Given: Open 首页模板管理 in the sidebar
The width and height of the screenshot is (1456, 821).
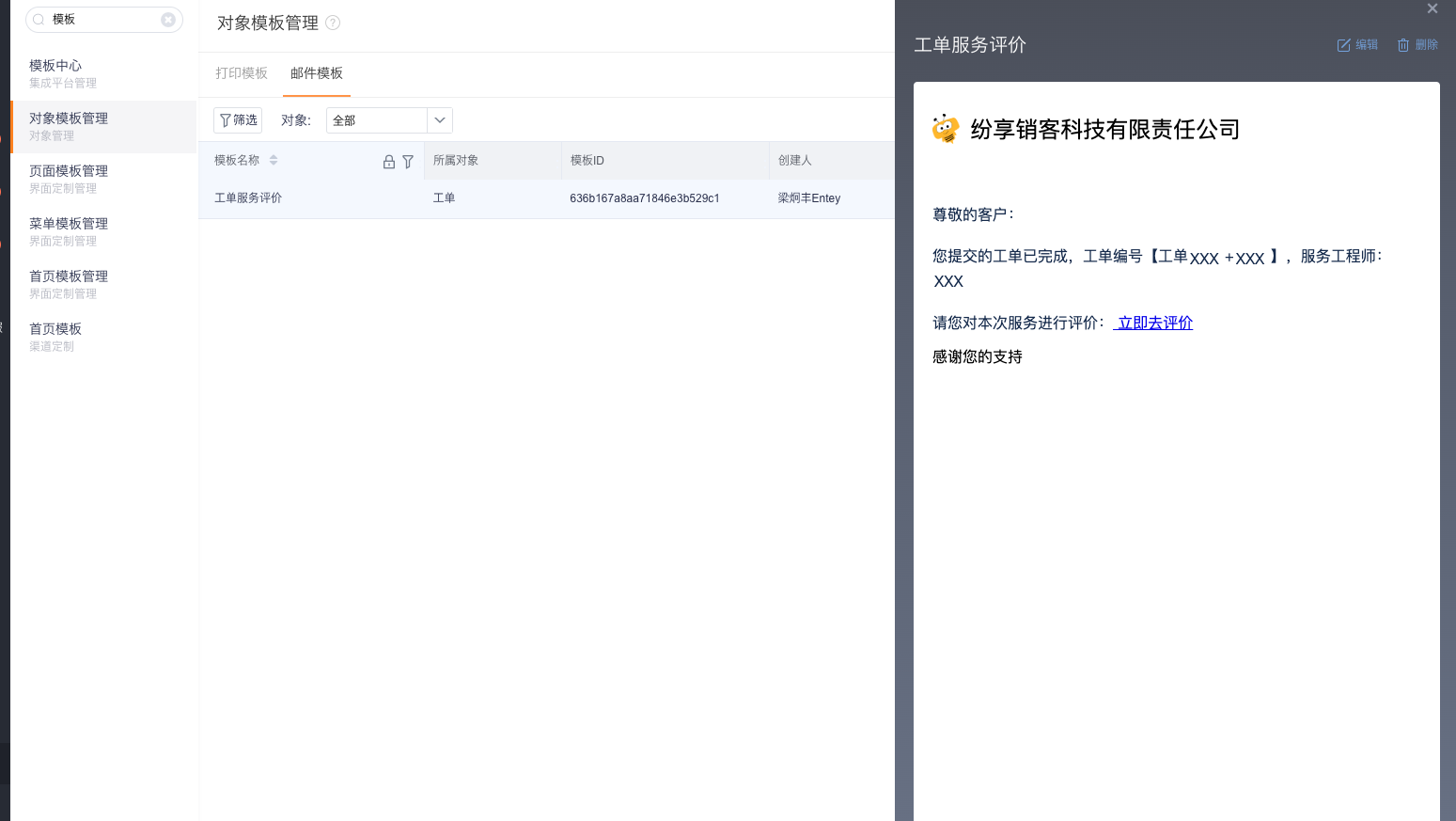Looking at the screenshot, I should pyautogui.click(x=103, y=285).
